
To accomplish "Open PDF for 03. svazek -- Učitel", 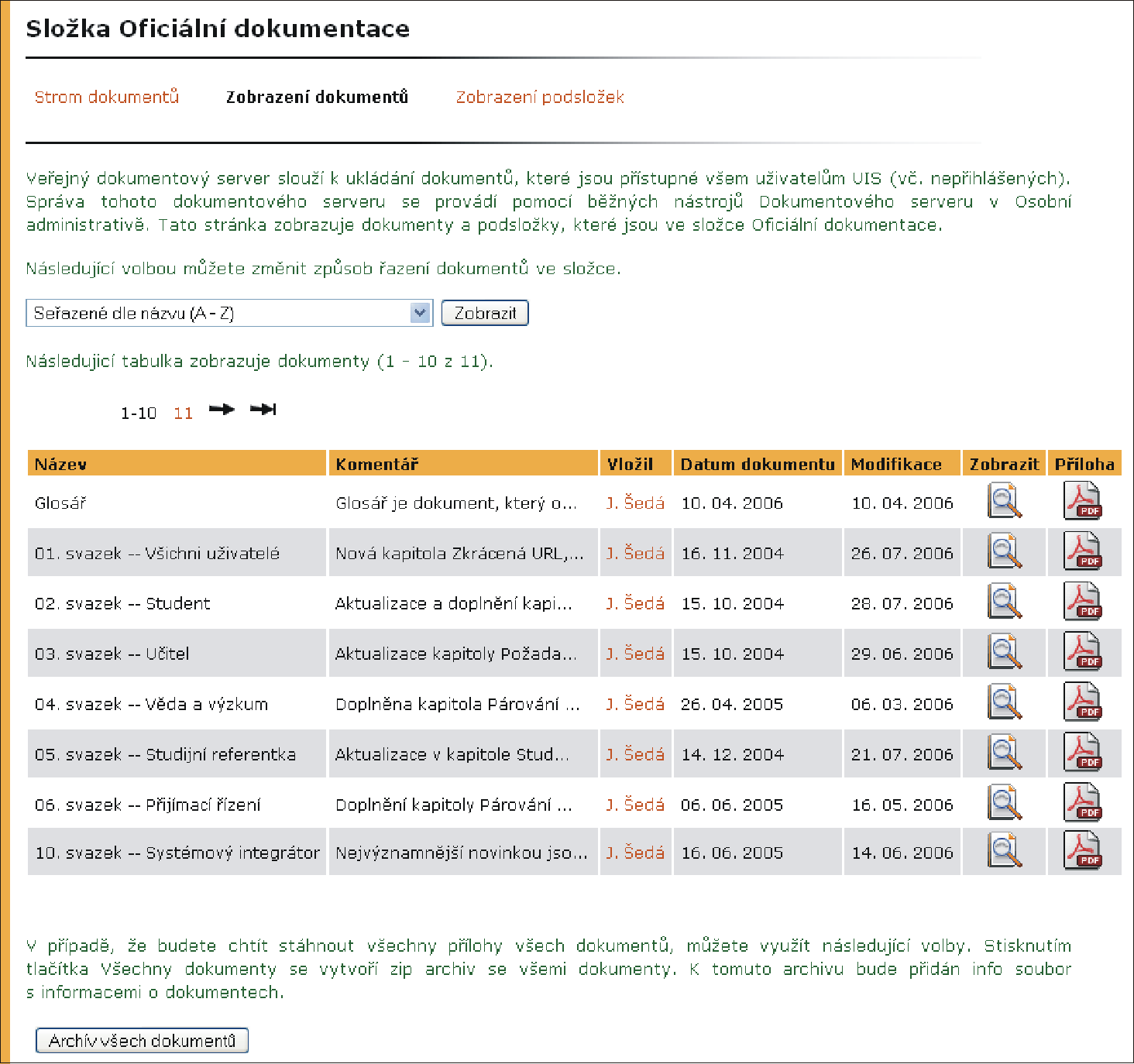I will [x=1083, y=652].
